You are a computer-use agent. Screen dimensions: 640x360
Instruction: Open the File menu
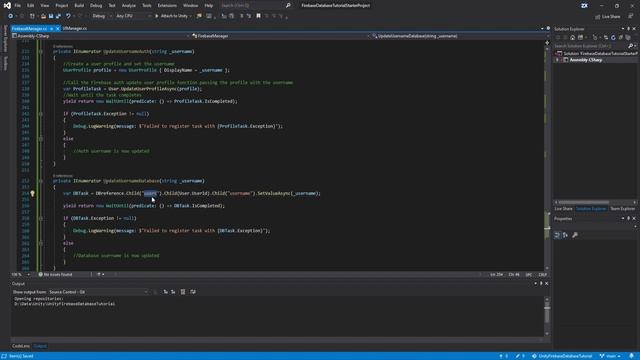click(x=18, y=6)
